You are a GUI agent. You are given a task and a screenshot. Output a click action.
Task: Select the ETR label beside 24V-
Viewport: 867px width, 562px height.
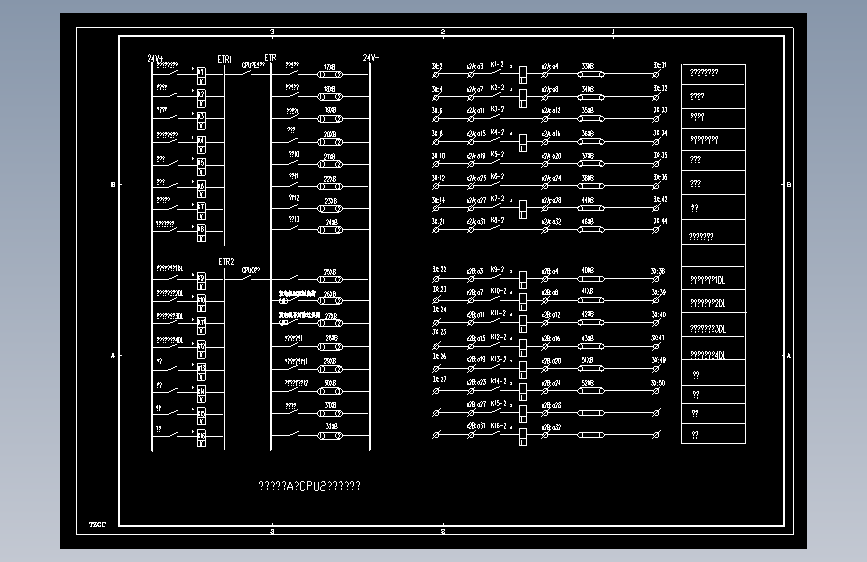270,58
